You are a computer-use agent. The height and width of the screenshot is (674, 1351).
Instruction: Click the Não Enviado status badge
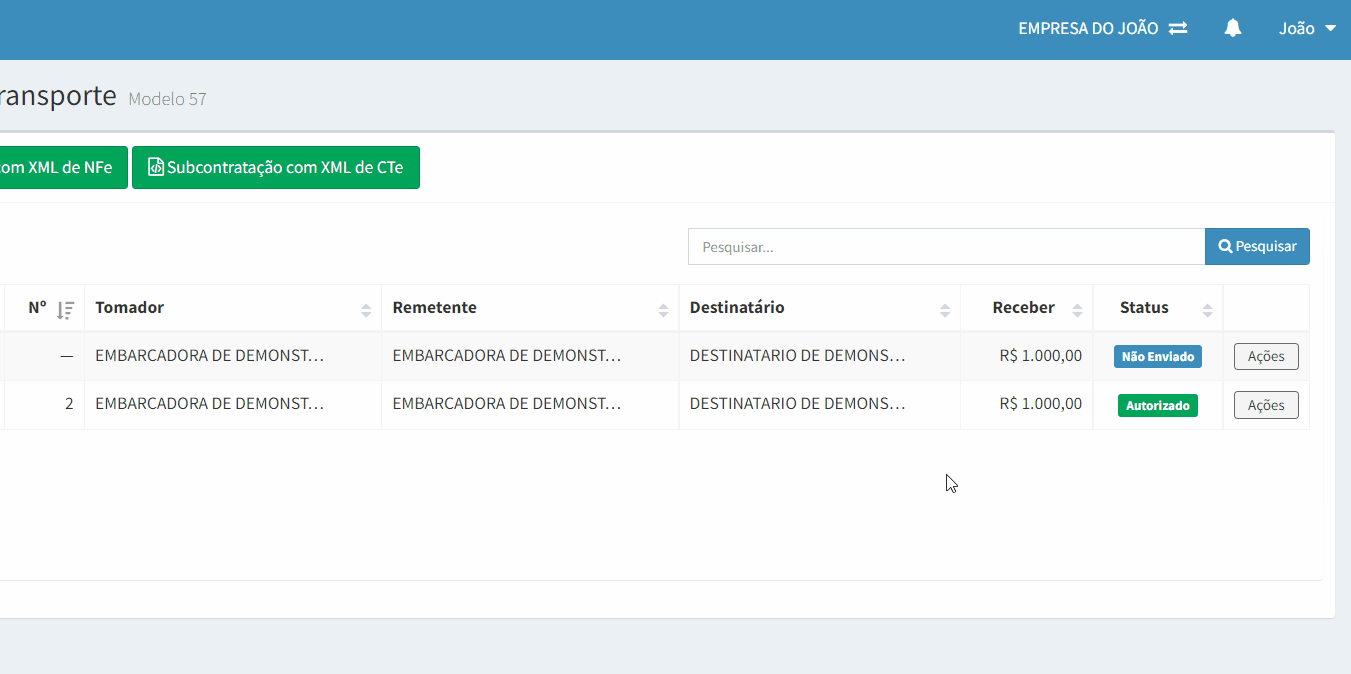1157,357
